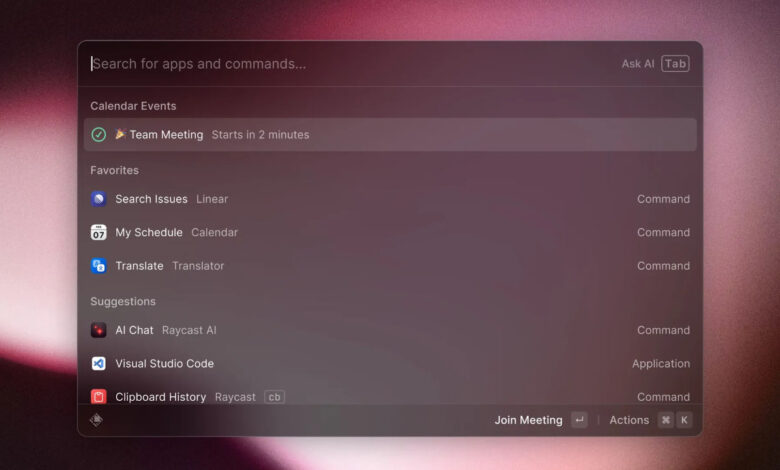
Task: Select the Clipboard History command
Action: click(390, 393)
